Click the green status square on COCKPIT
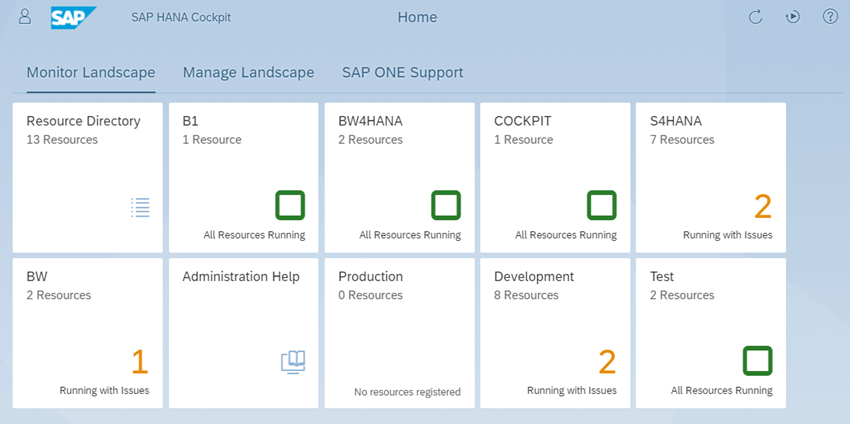Screen dimensions: 850x424 click(602, 205)
